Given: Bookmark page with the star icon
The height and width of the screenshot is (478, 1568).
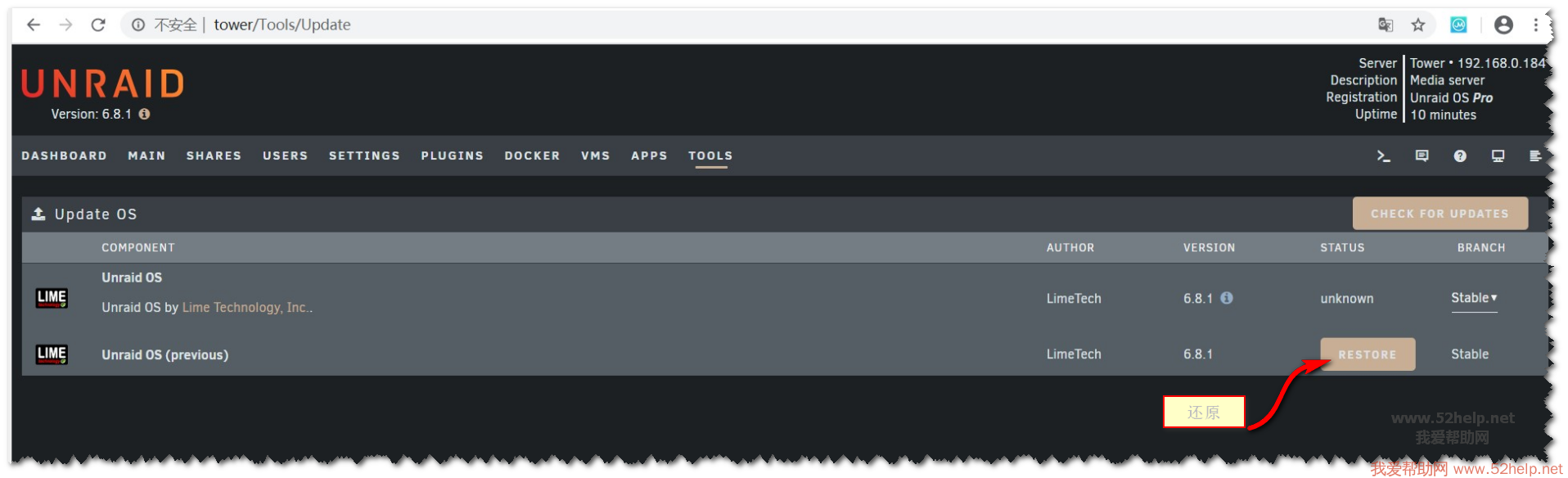Looking at the screenshot, I should pos(1418,25).
